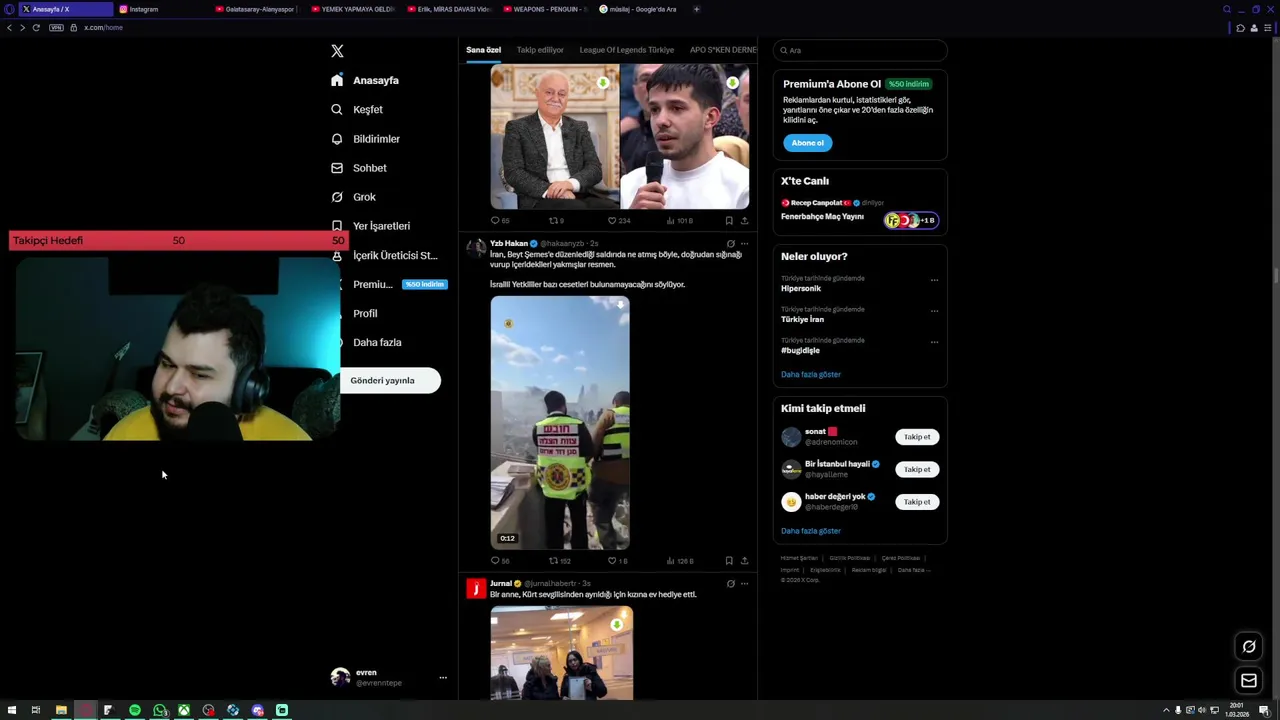This screenshot has width=1280, height=720.
Task: Open the Hipersonik trending topic
Action: pos(800,288)
